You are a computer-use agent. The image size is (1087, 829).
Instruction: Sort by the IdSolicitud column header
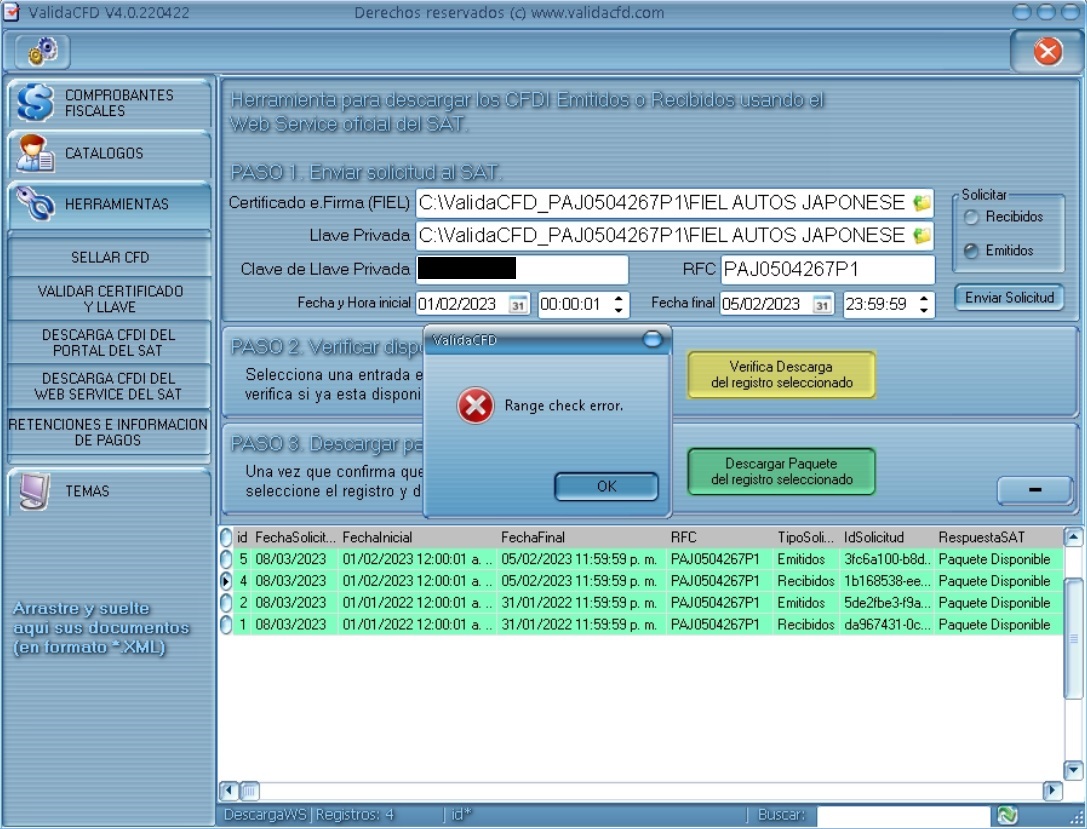pyautogui.click(x=888, y=537)
